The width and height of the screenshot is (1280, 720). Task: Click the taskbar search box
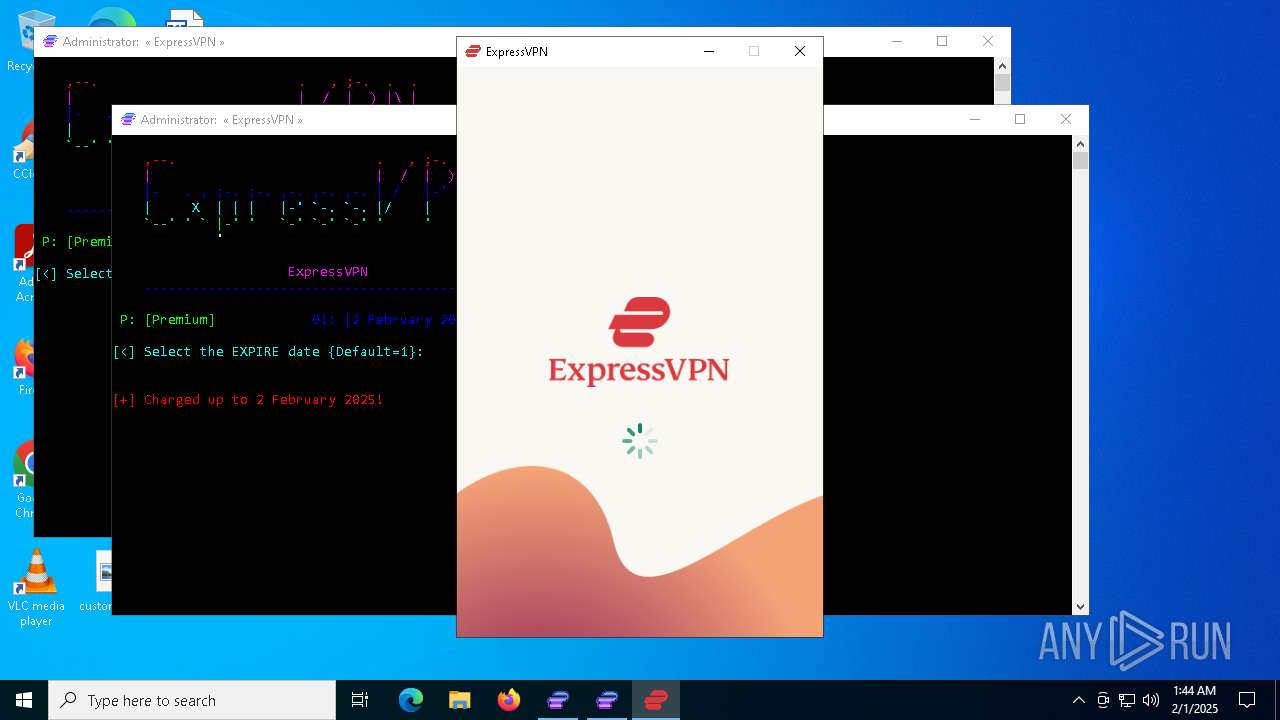tap(192, 700)
